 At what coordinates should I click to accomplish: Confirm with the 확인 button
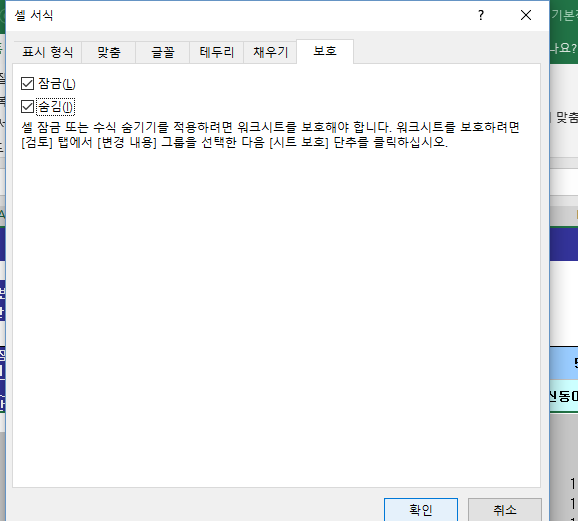[421, 510]
